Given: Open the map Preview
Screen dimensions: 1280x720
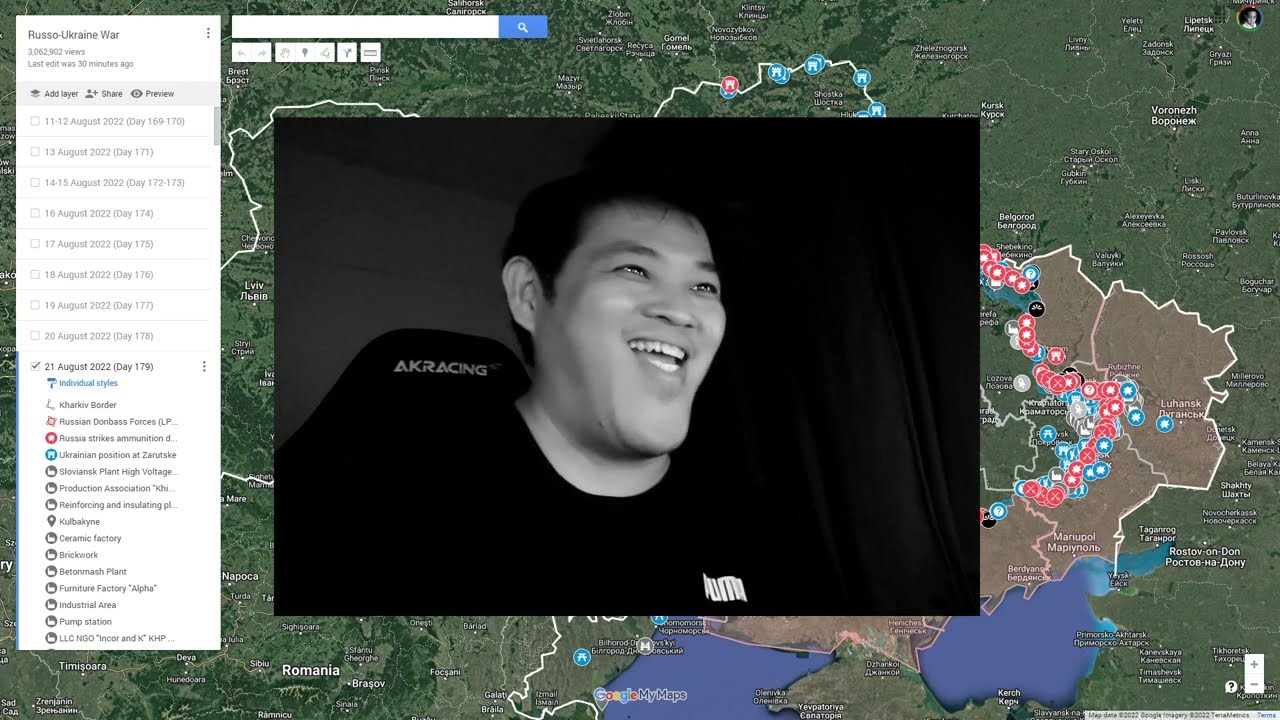Looking at the screenshot, I should coord(152,94).
